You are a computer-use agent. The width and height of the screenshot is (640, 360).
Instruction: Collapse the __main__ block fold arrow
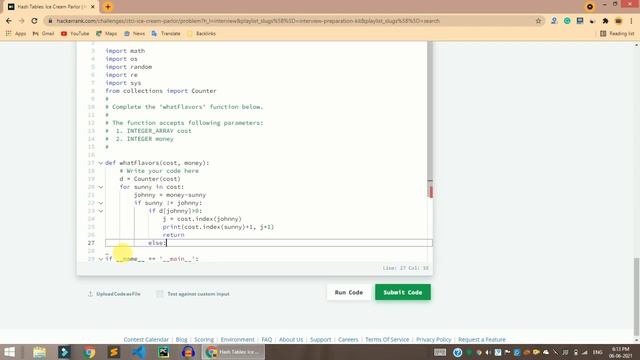[x=101, y=259]
